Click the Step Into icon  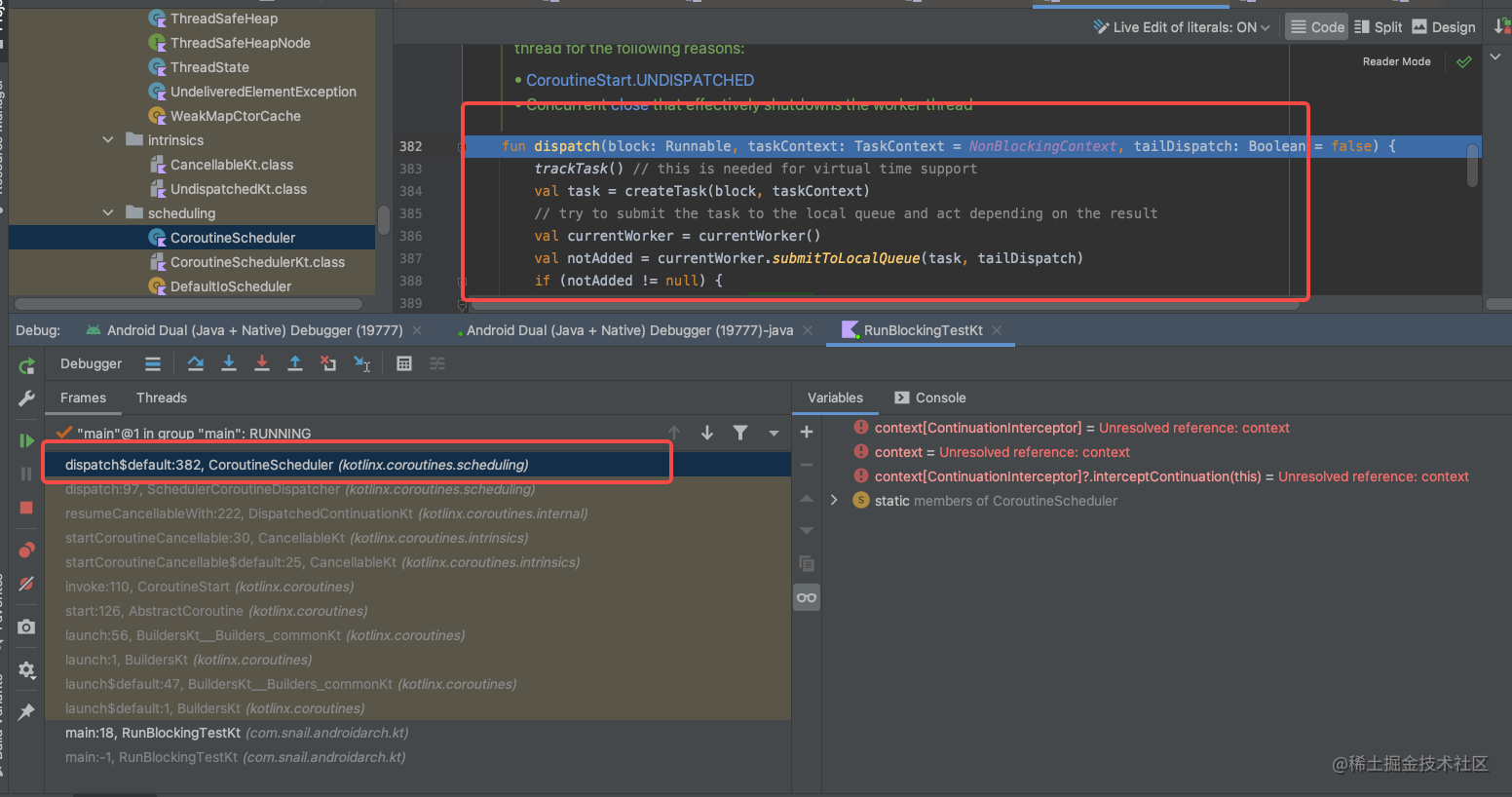pos(229,363)
